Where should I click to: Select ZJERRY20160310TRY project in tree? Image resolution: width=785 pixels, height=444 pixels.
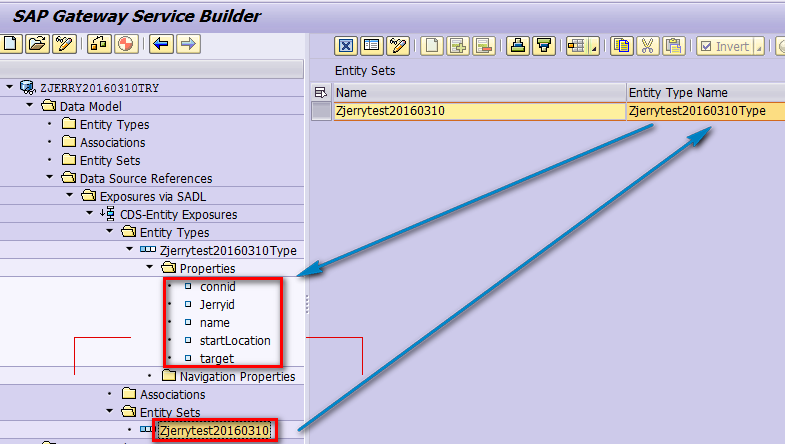click(x=99, y=88)
